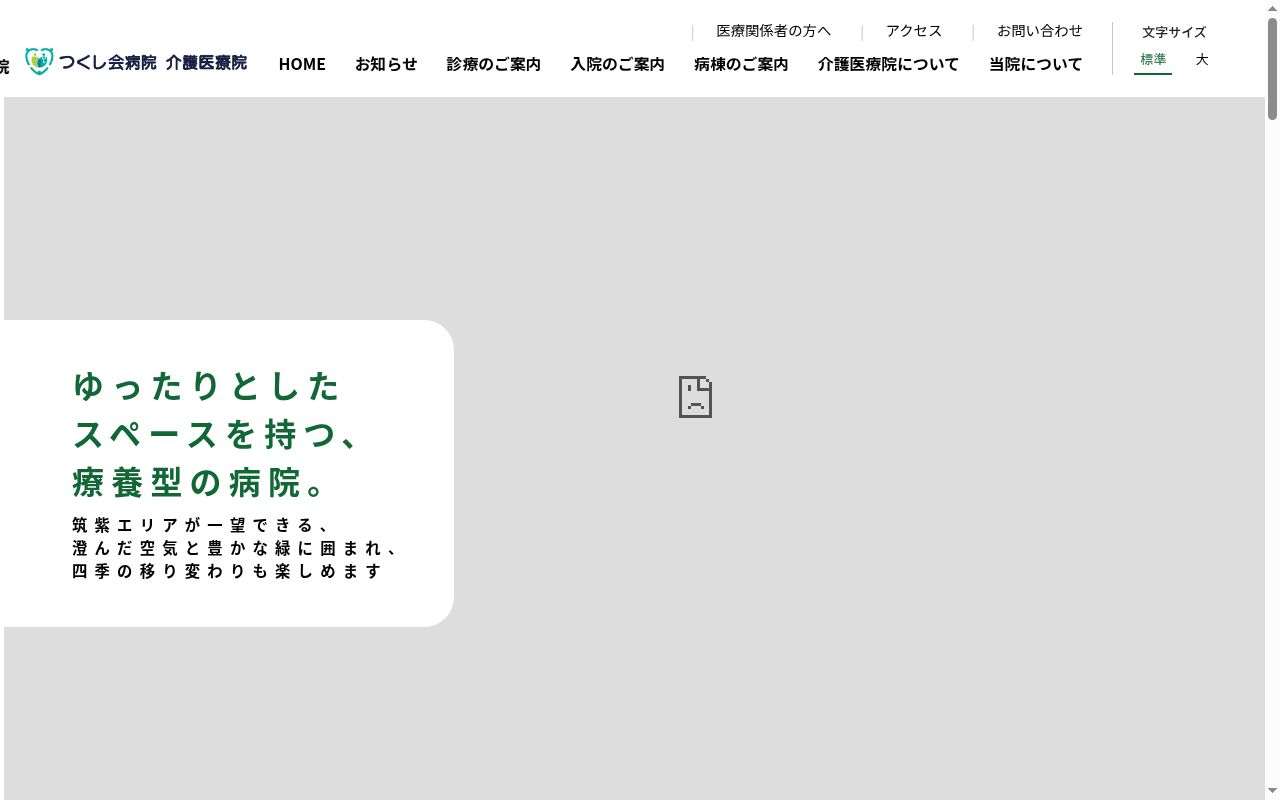Click the heading ゆったりとした
The height and width of the screenshot is (800, 1280).
207,385
